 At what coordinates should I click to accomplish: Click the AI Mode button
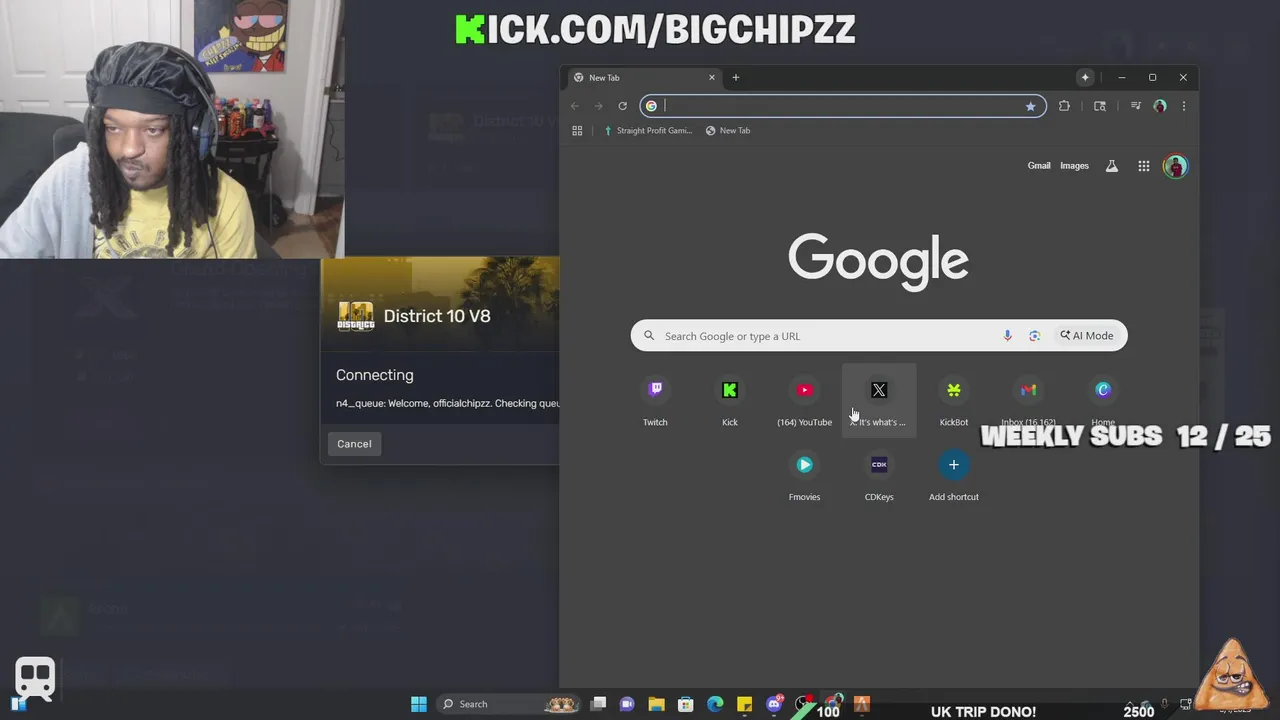(1087, 336)
